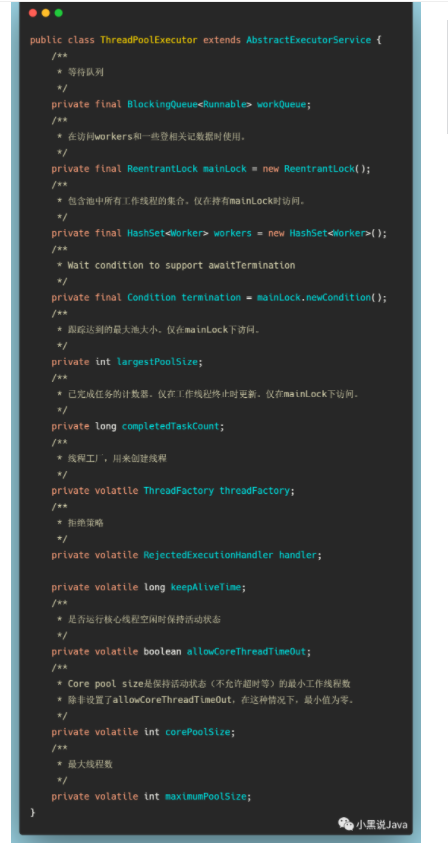
Task: Click the termination condition field
Action: (x=211, y=298)
